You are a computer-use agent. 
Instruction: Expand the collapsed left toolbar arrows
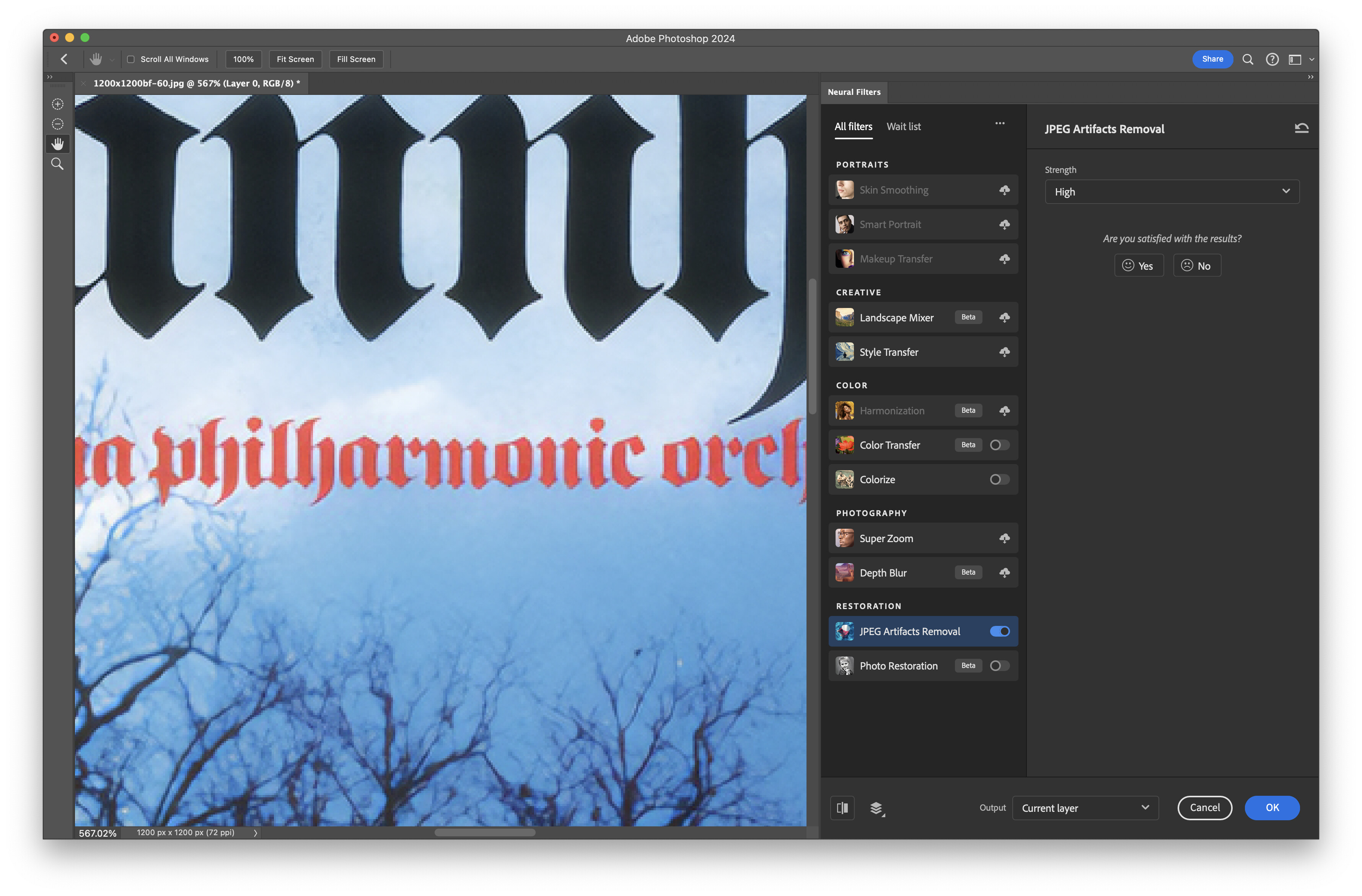click(x=50, y=77)
